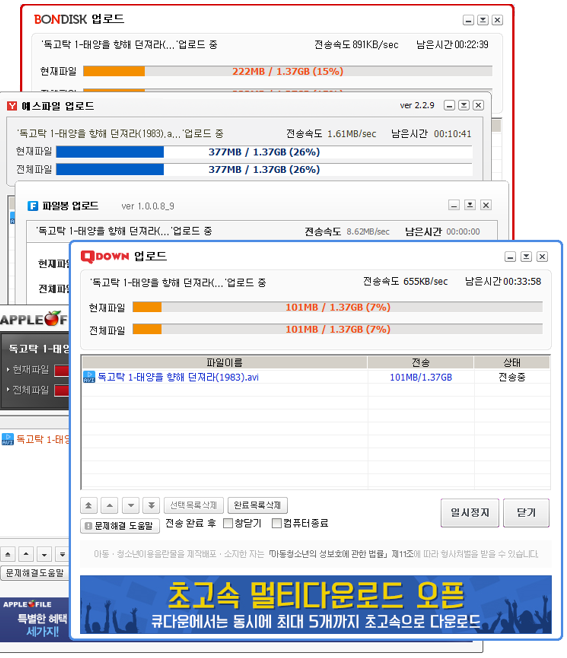Click the 파일봉 blue F logo icon
567x658 pixels.
coord(33,206)
